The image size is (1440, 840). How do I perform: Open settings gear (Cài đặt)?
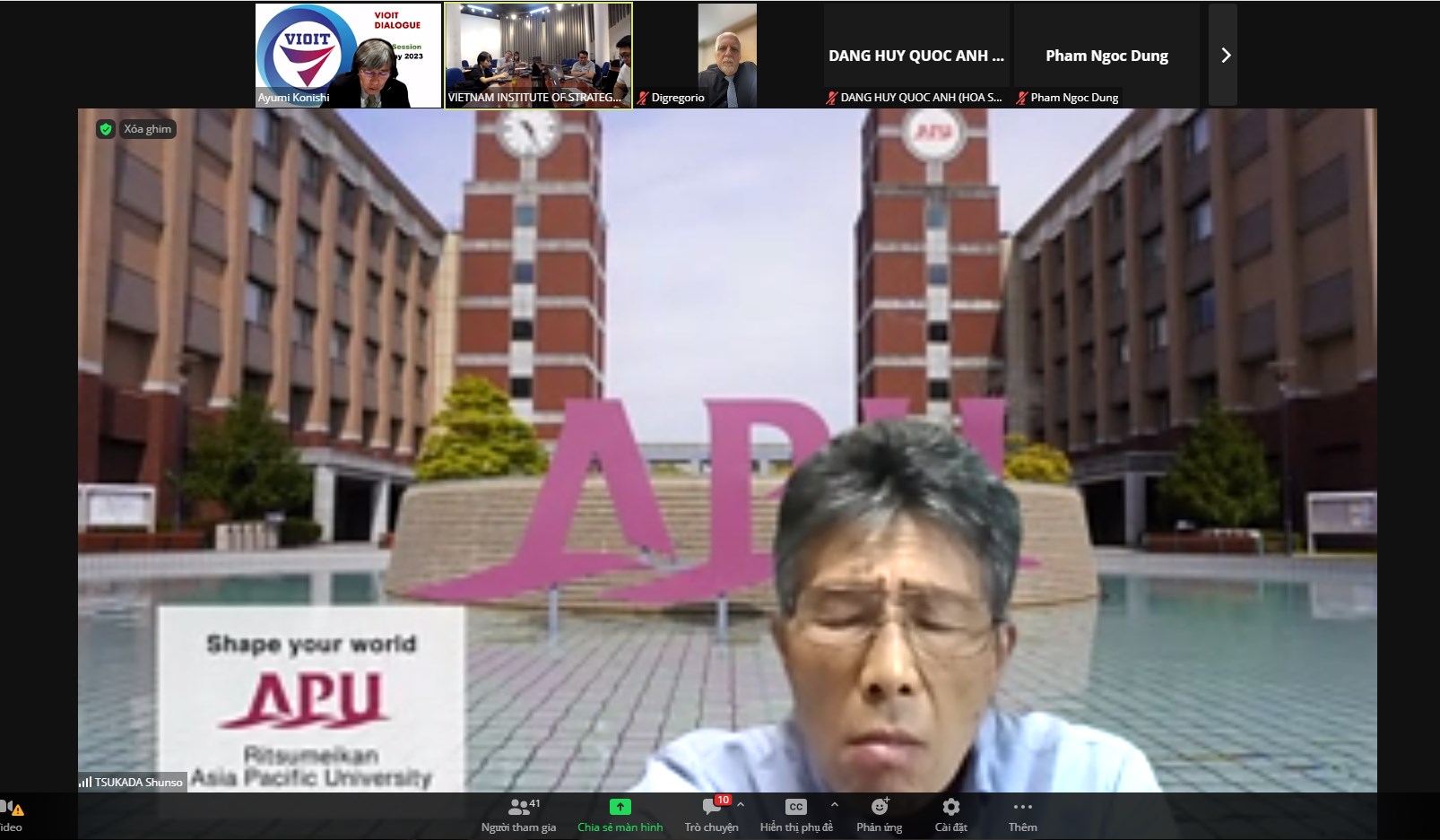(x=950, y=807)
